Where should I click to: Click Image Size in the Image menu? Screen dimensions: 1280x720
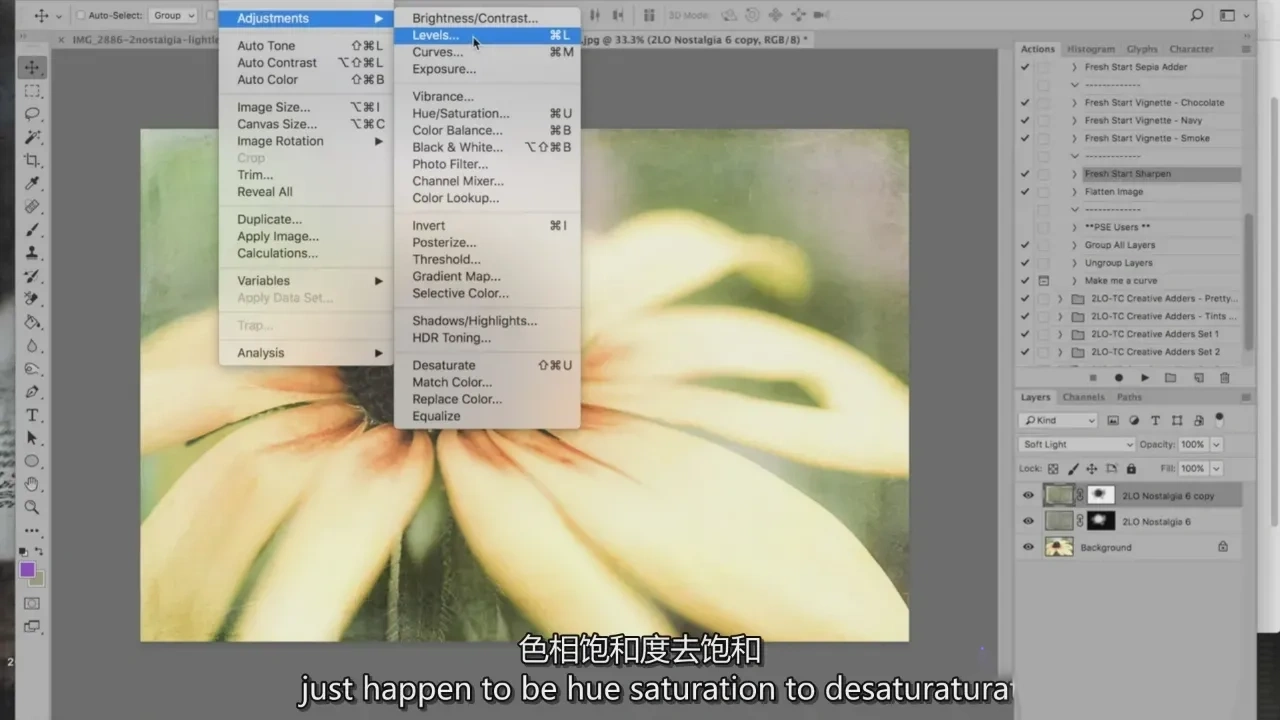306,107
